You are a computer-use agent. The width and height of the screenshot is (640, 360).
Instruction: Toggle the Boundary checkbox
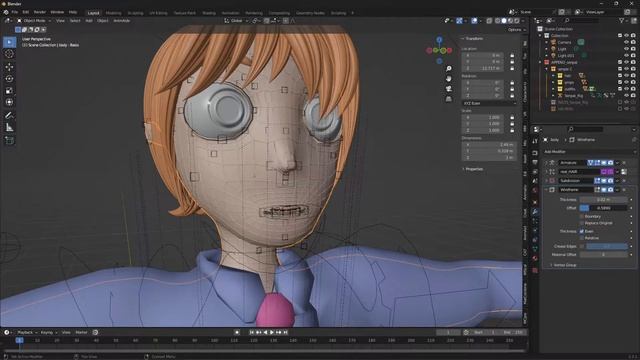point(582,216)
